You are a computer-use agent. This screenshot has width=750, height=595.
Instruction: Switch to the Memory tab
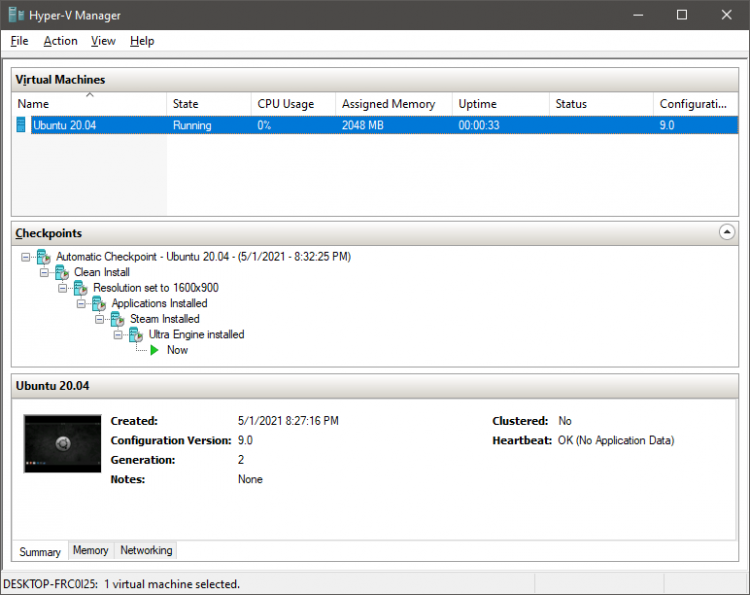coord(91,550)
